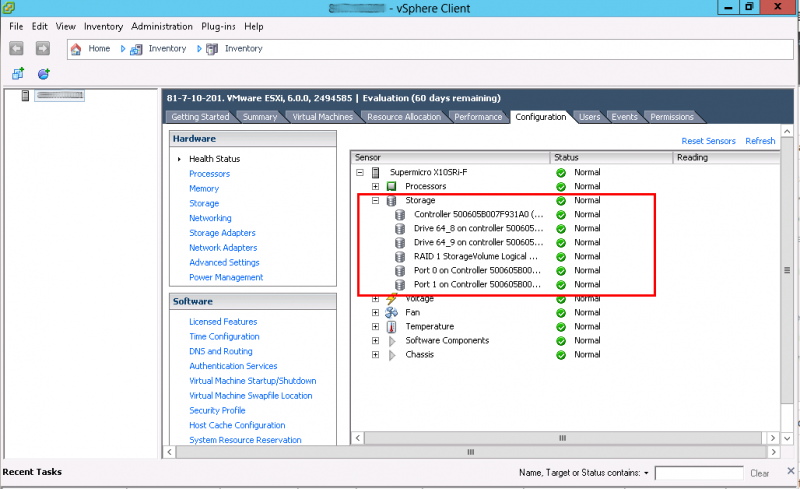Click the Storage sensor cylinder icon
This screenshot has height=489, width=800.
[391, 201]
